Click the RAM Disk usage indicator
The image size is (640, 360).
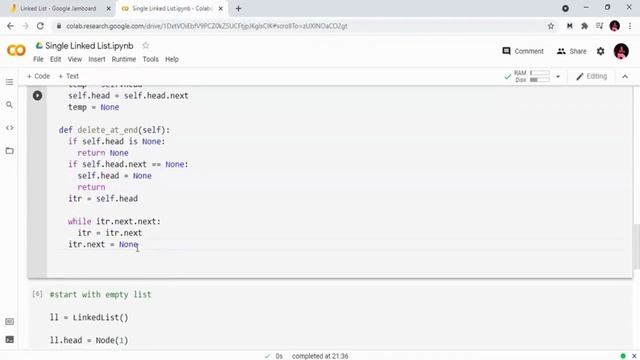click(x=532, y=76)
